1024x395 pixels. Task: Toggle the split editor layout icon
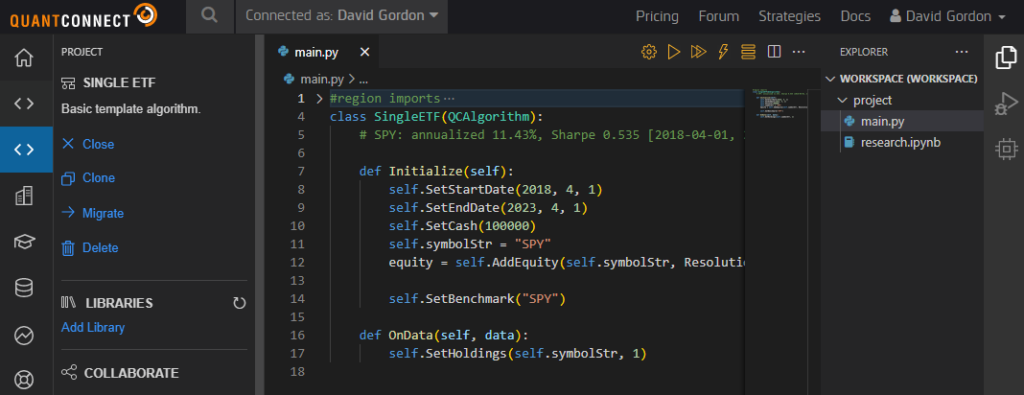(774, 52)
